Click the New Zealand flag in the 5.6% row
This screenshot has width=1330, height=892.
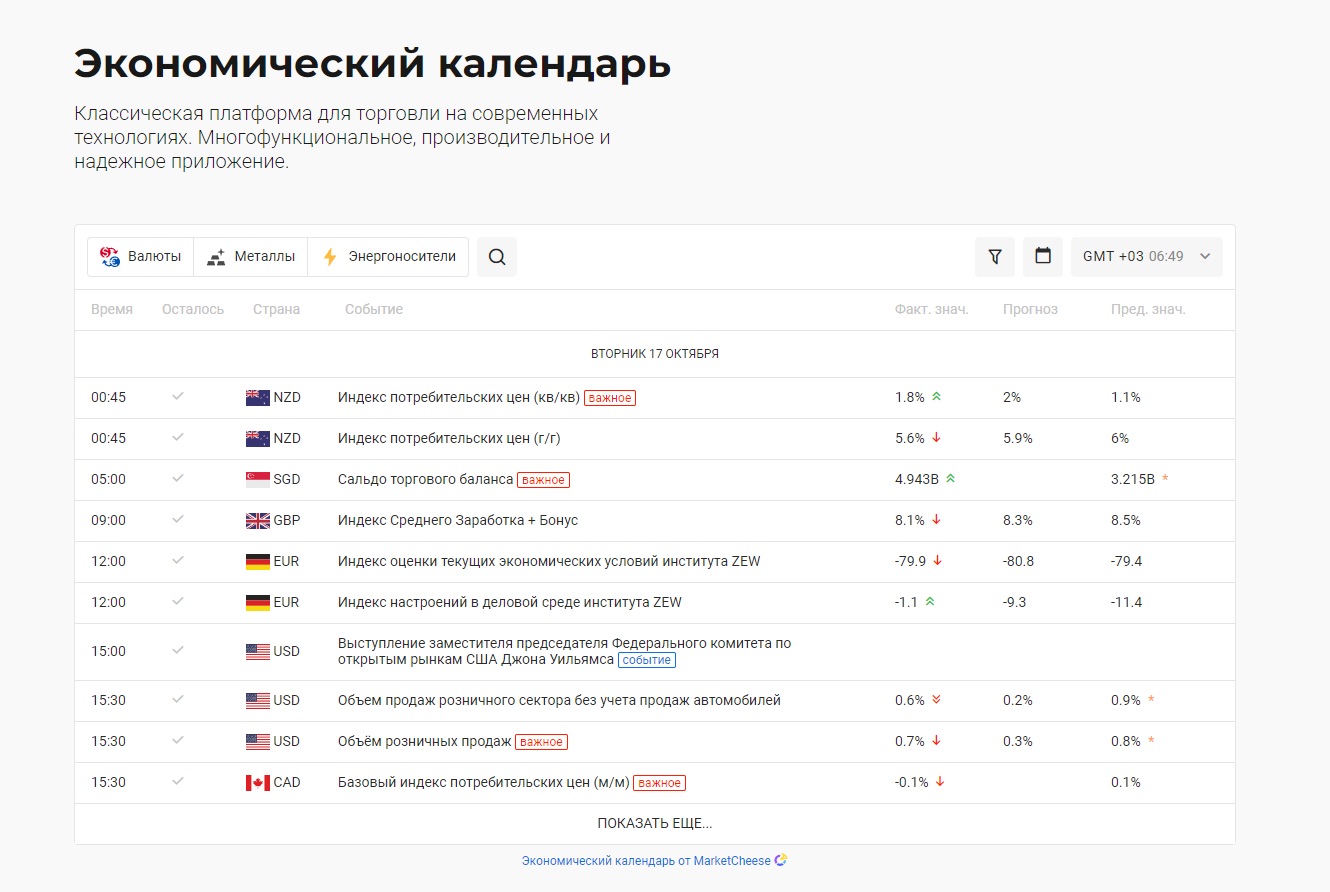click(257, 439)
